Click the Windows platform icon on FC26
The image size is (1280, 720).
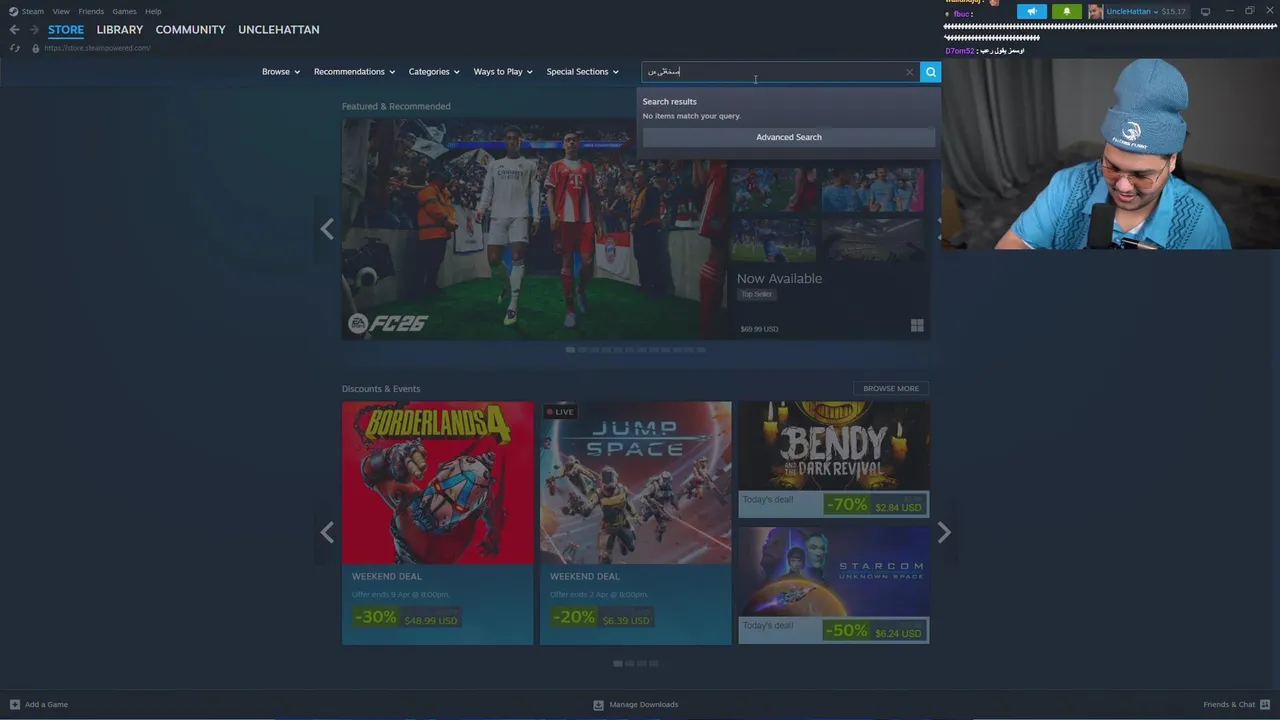(x=917, y=326)
